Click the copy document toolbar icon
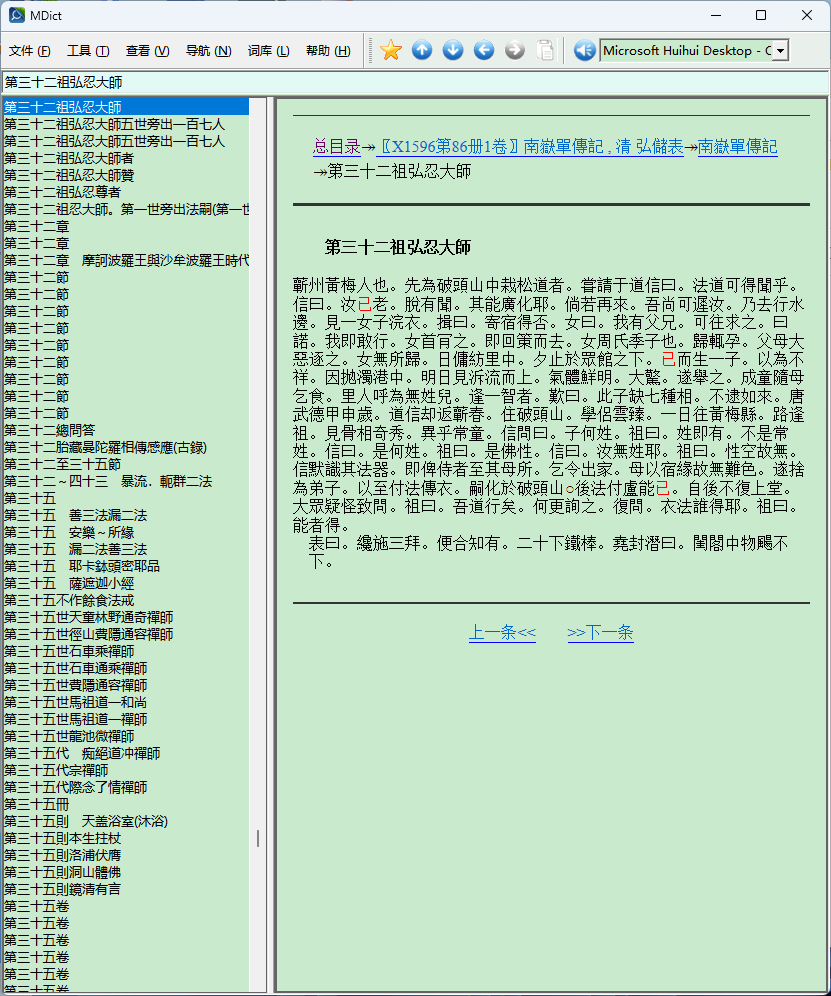This screenshot has height=996, width=831. coord(545,50)
